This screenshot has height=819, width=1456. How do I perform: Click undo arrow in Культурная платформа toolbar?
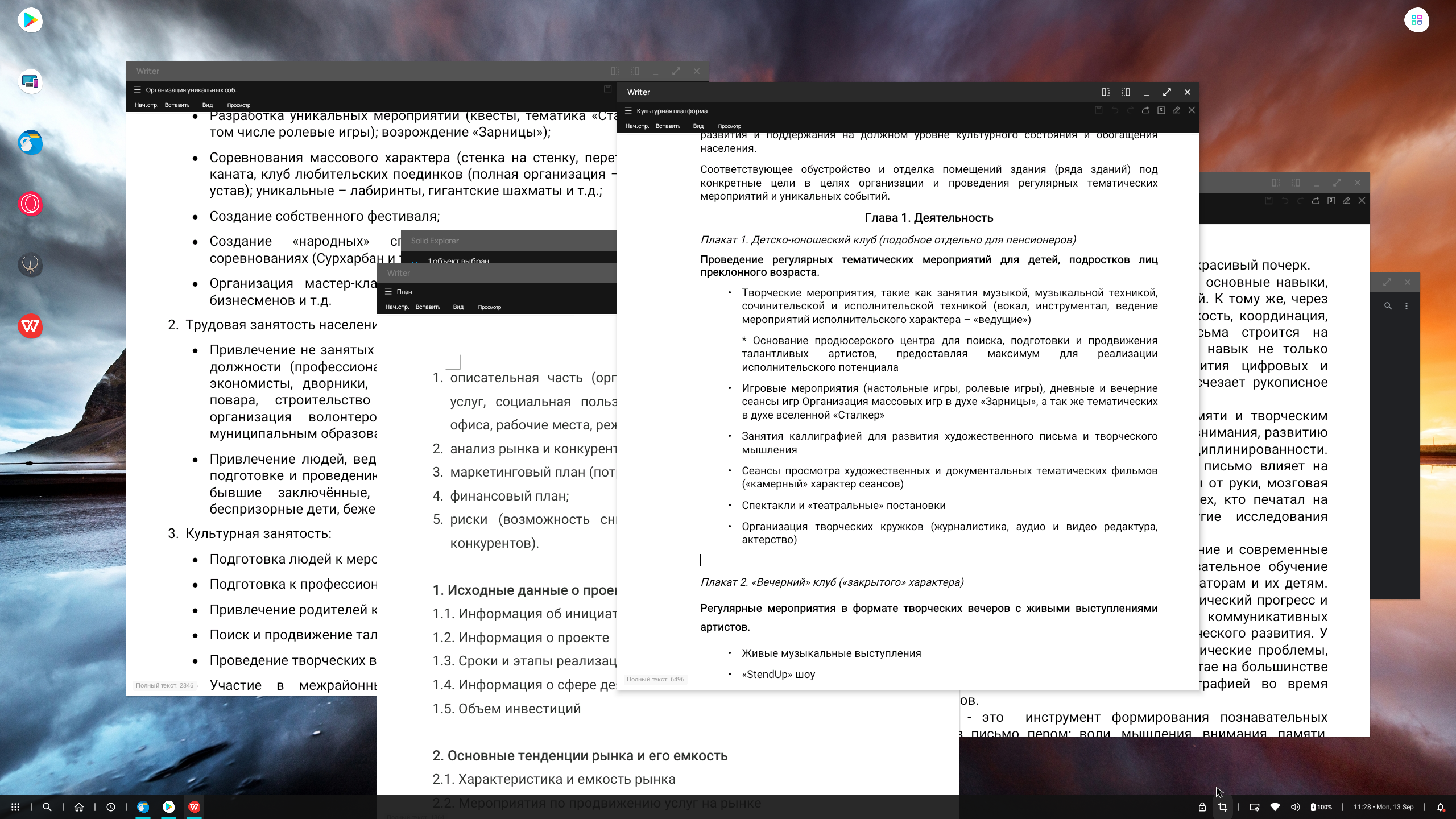click(1115, 110)
